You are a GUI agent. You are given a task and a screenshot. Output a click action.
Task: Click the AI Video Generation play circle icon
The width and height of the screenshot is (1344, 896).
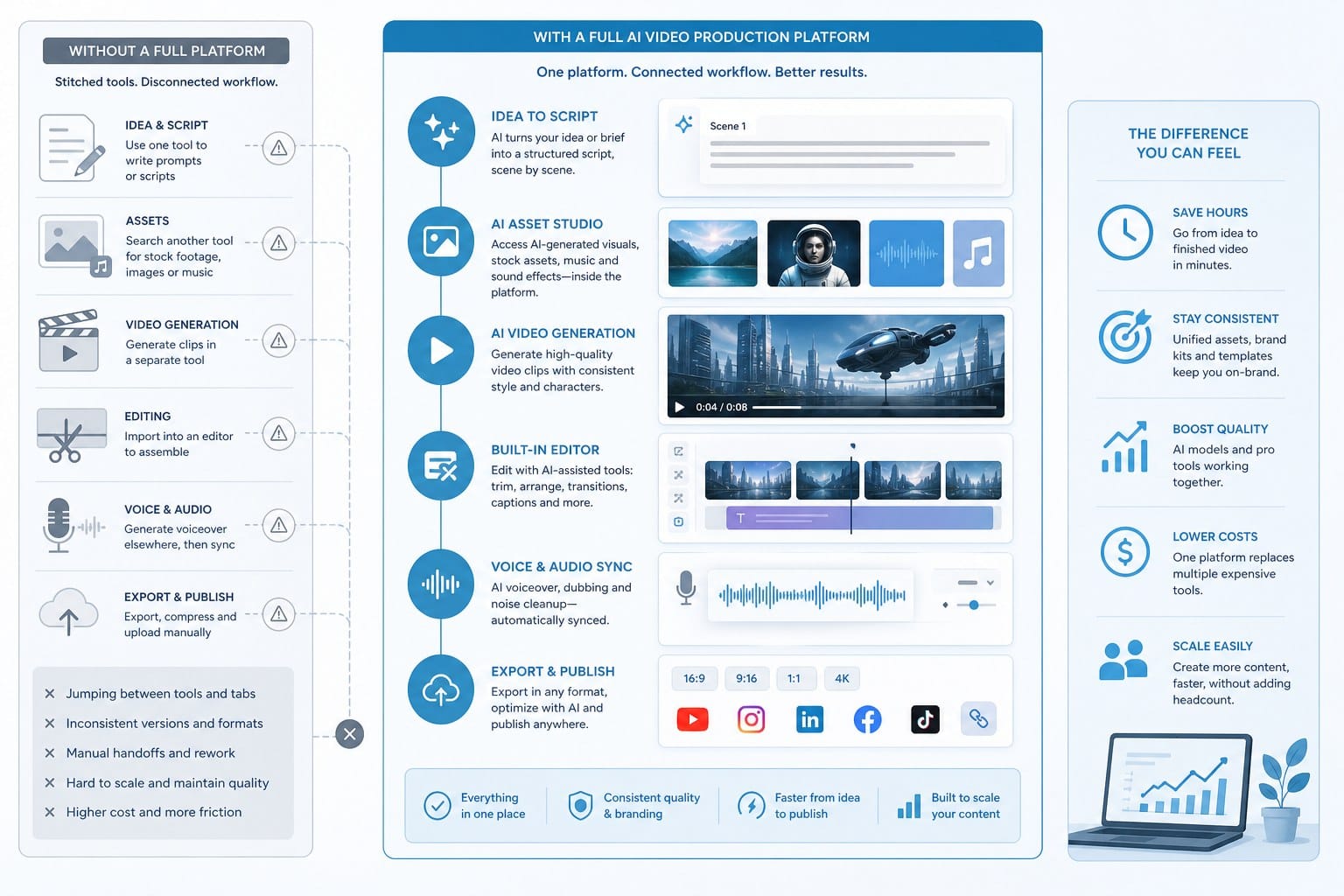click(x=441, y=351)
